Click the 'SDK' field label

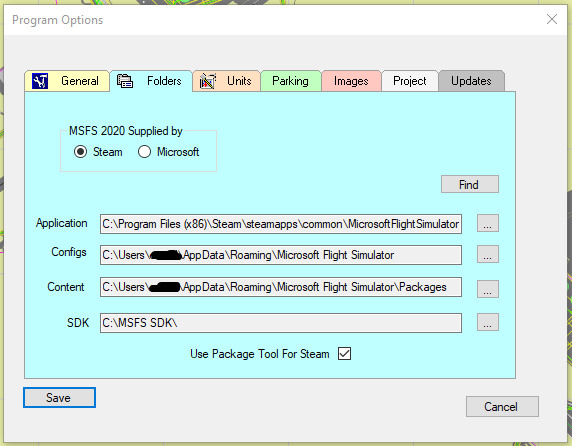78,323
